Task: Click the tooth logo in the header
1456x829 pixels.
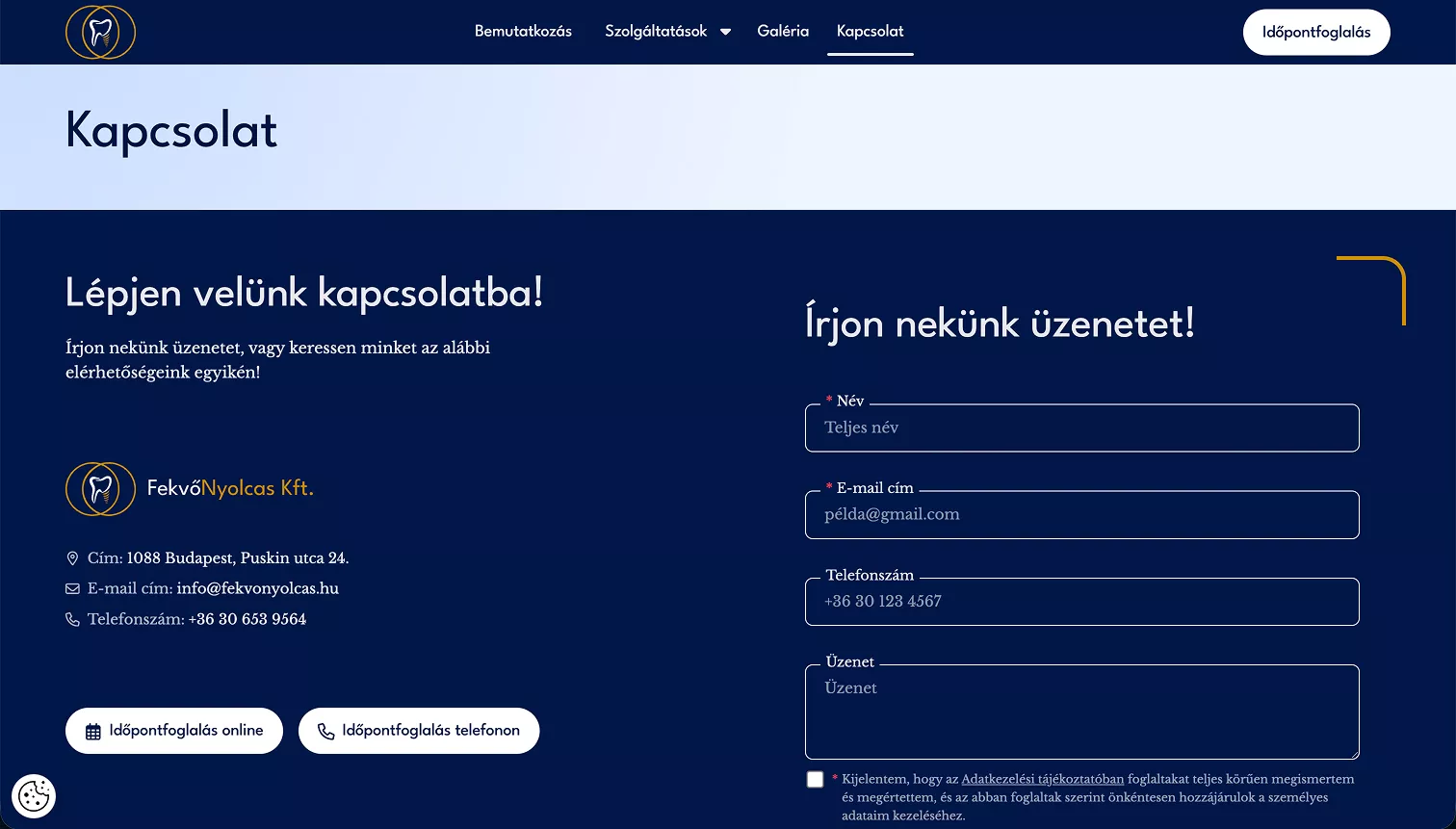Action: pyautogui.click(x=100, y=32)
